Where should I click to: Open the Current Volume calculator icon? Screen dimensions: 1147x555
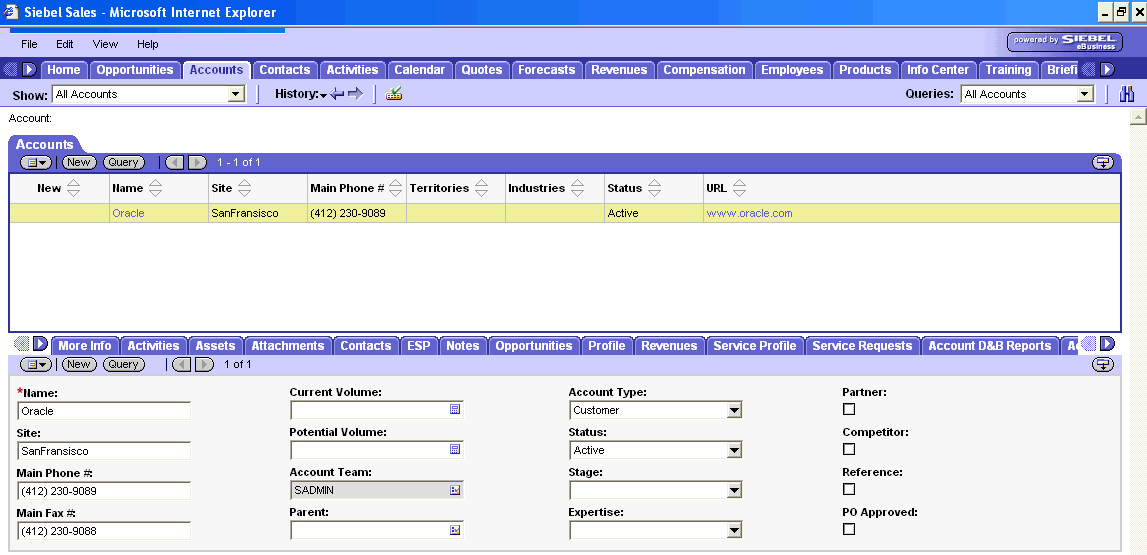click(x=455, y=410)
